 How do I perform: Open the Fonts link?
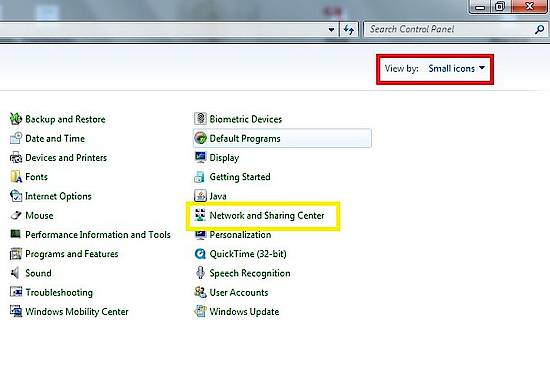click(36, 177)
